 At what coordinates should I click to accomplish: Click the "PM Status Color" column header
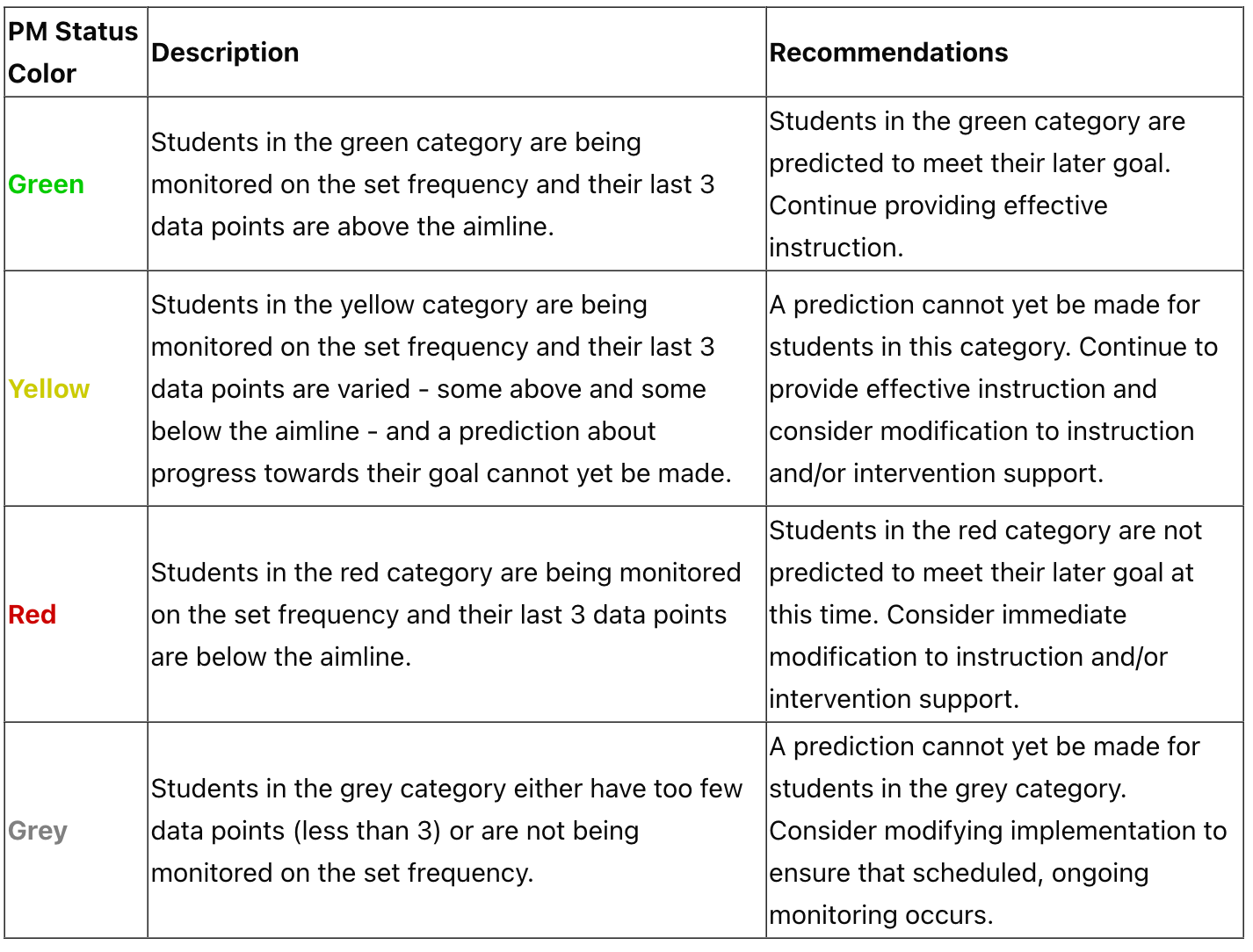(73, 53)
